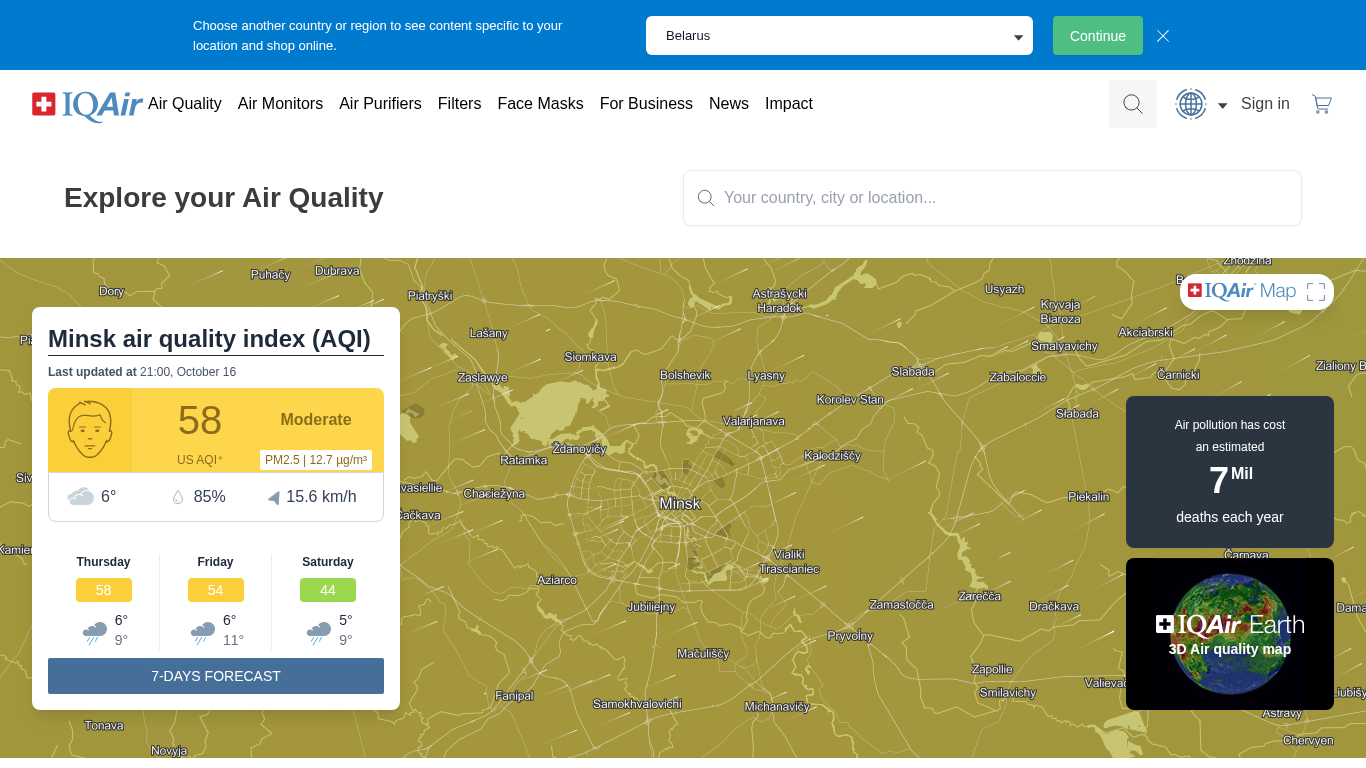Click the Piekalin map label
The width and height of the screenshot is (1366, 768).
tap(1088, 497)
